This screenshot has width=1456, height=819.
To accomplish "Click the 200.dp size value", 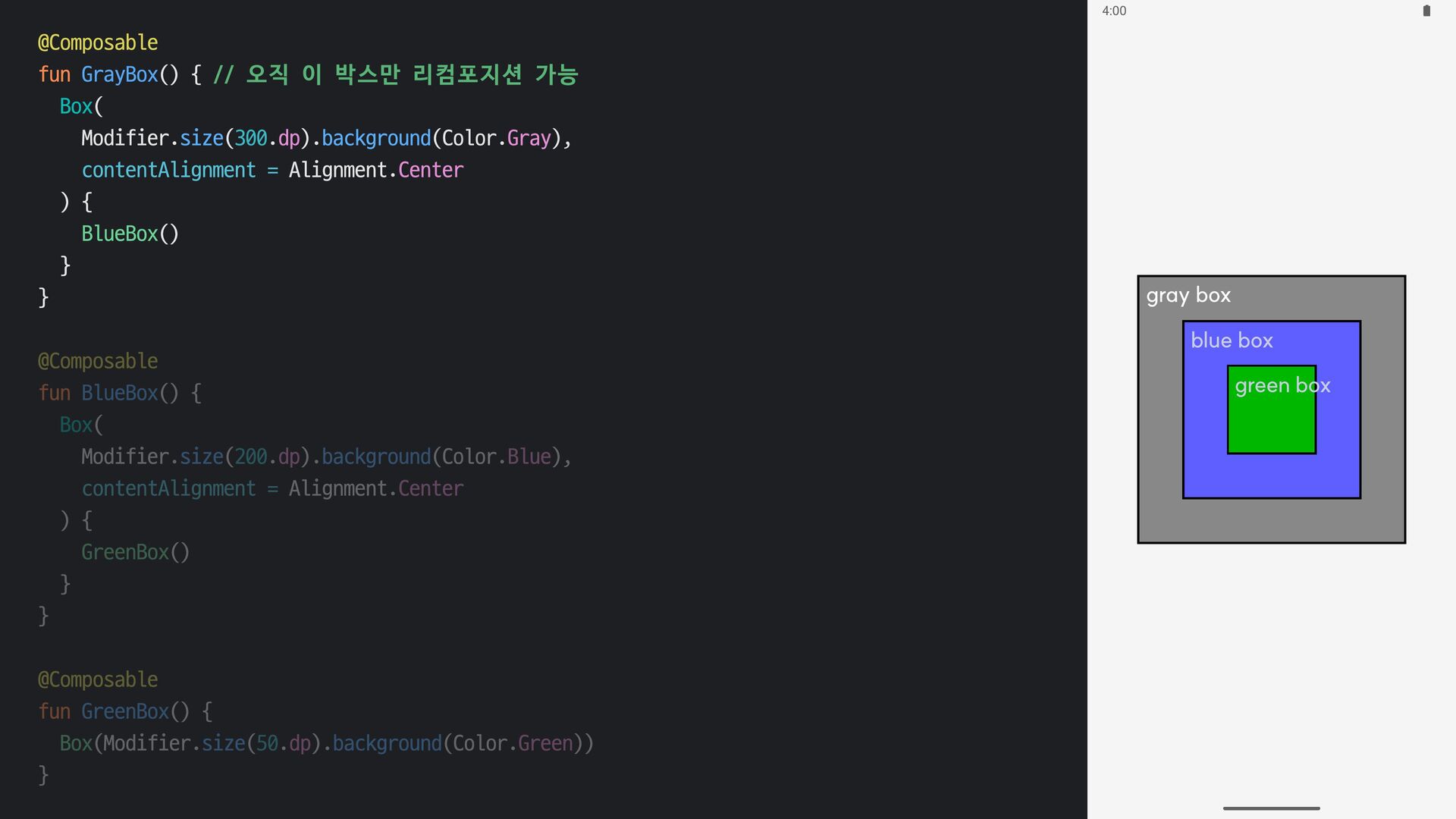I will 267,457.
